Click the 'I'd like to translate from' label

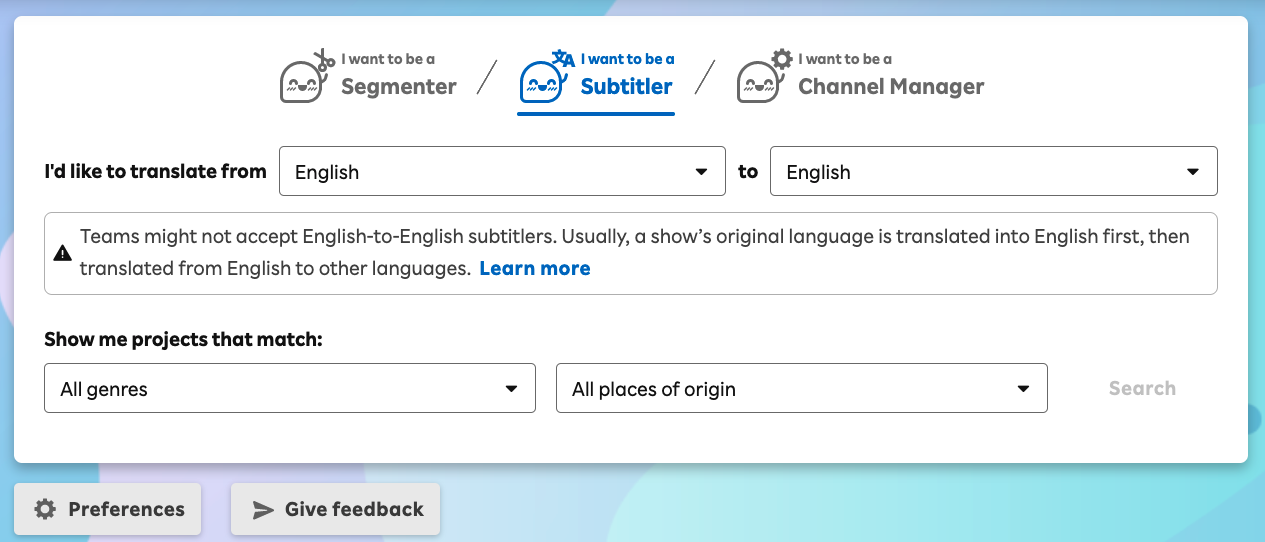(155, 171)
